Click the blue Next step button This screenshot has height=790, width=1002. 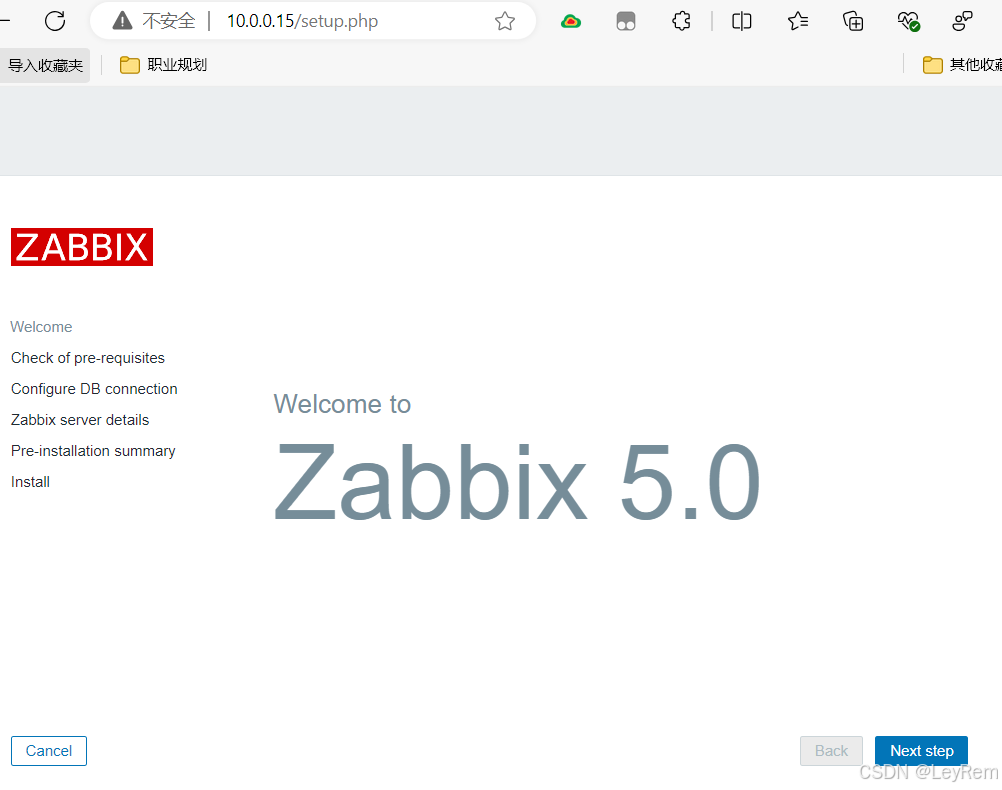click(921, 751)
